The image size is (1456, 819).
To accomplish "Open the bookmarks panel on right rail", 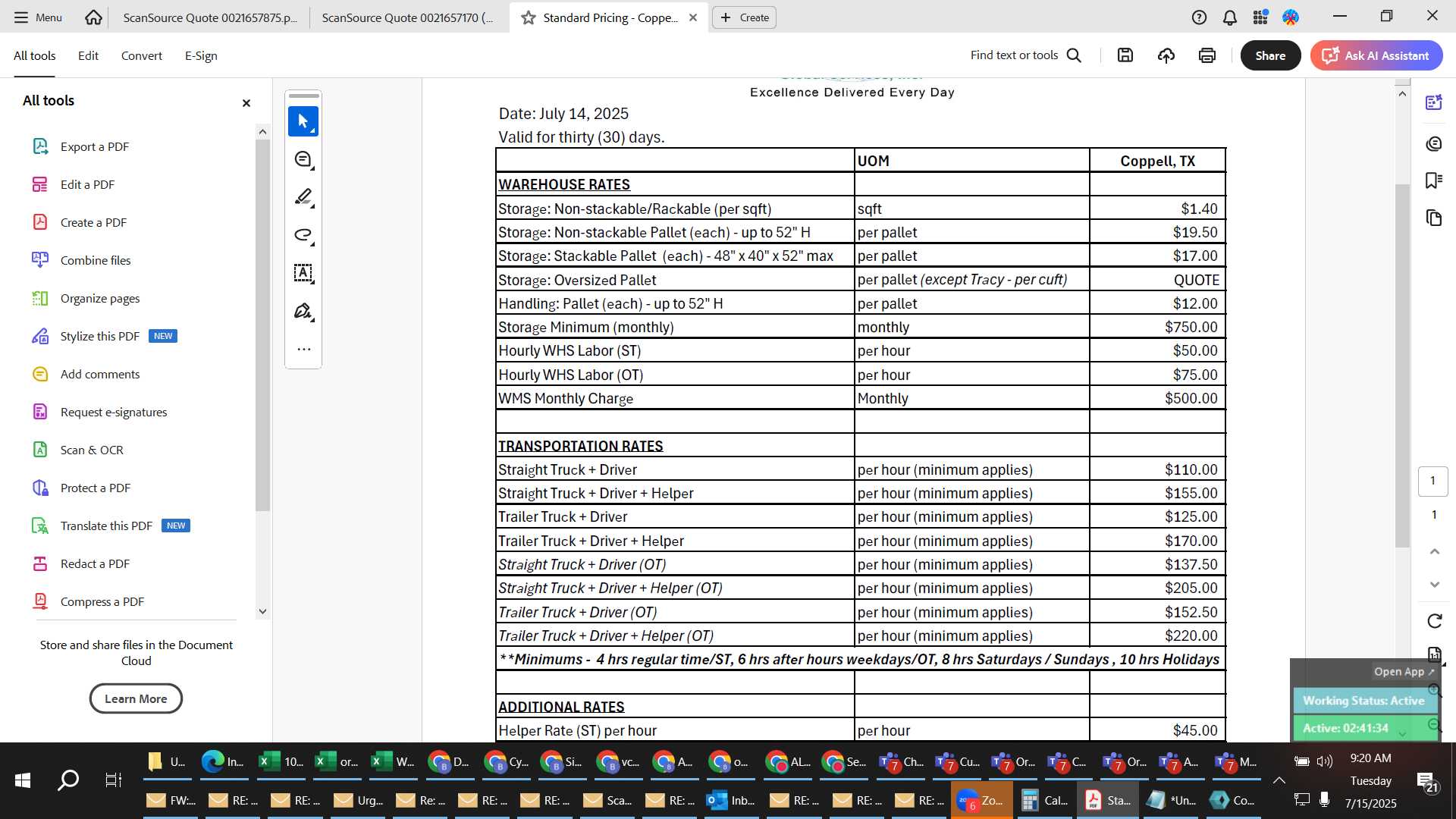I will (1433, 180).
